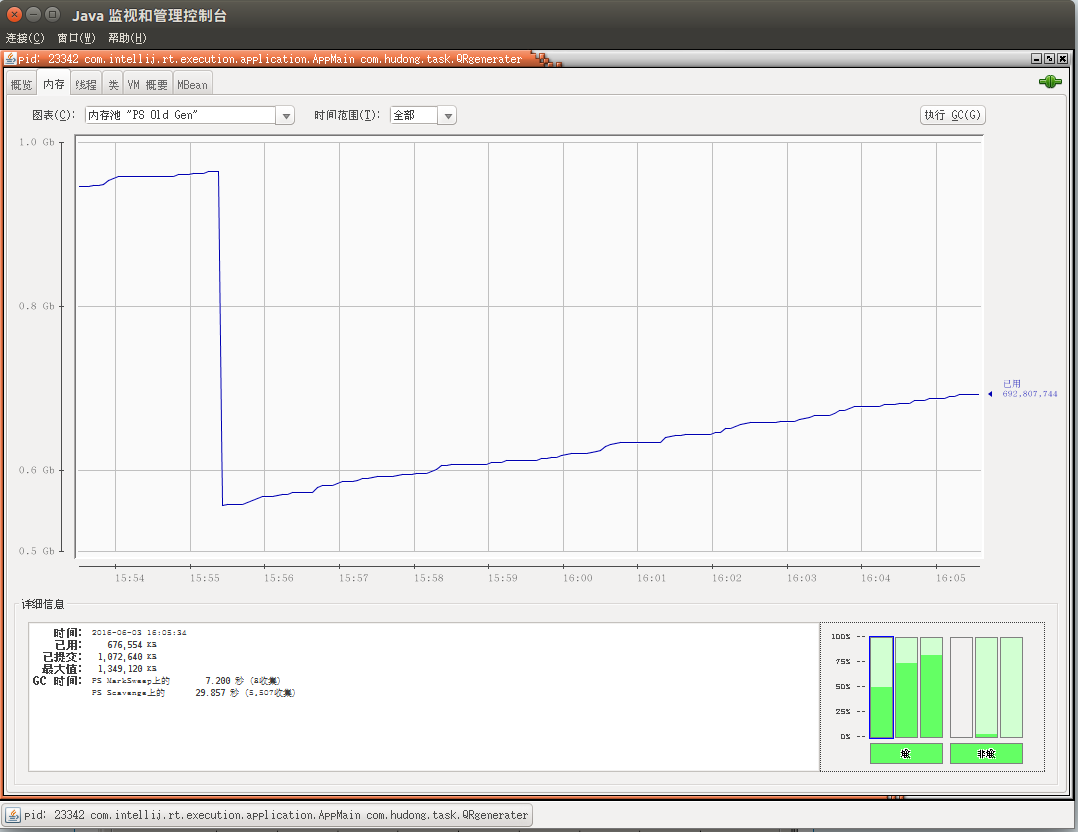Click the pid 23342 taskbar window button
1078x832 pixels.
pyautogui.click(x=267, y=815)
